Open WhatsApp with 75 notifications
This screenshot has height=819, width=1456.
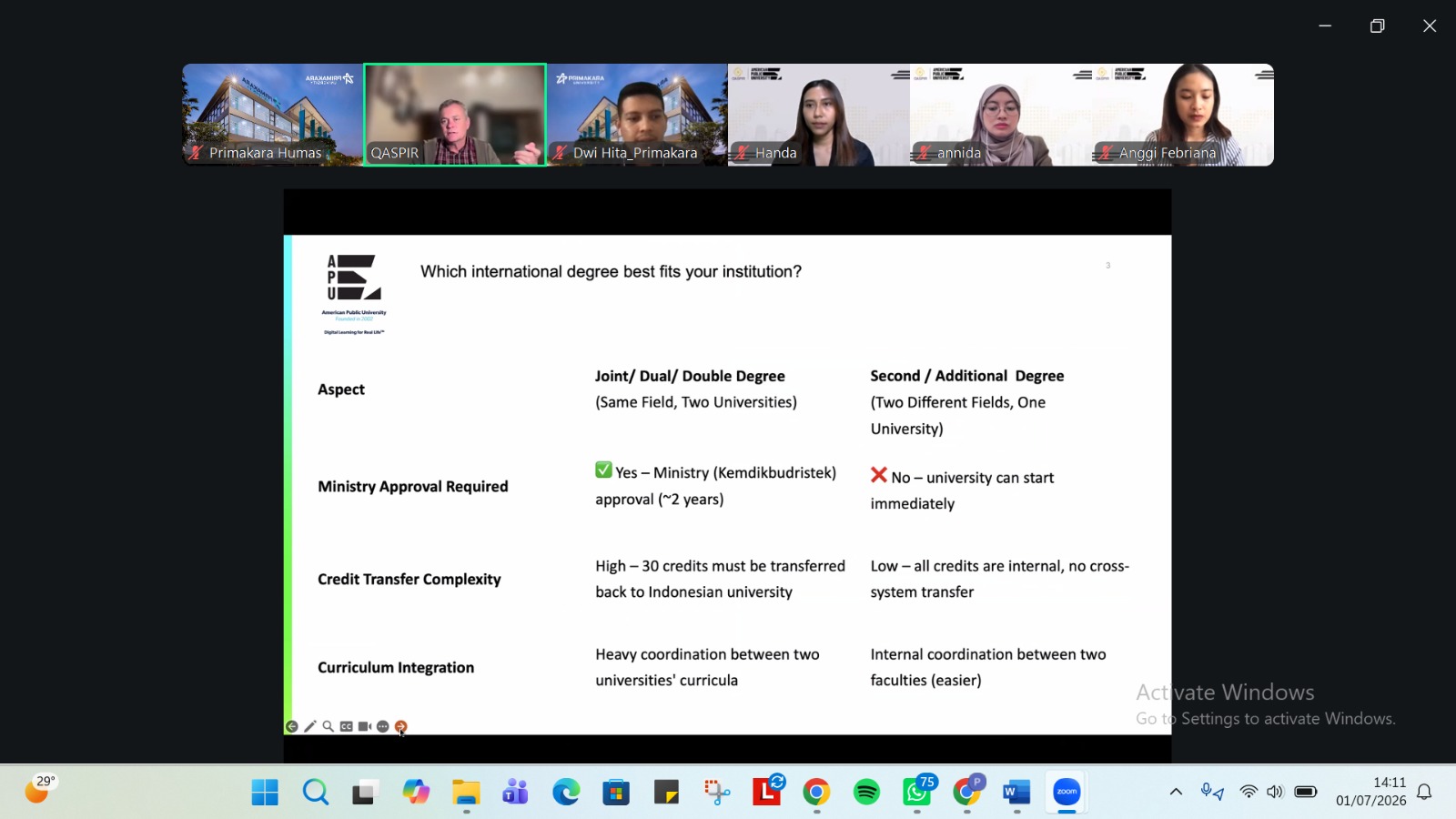[917, 793]
